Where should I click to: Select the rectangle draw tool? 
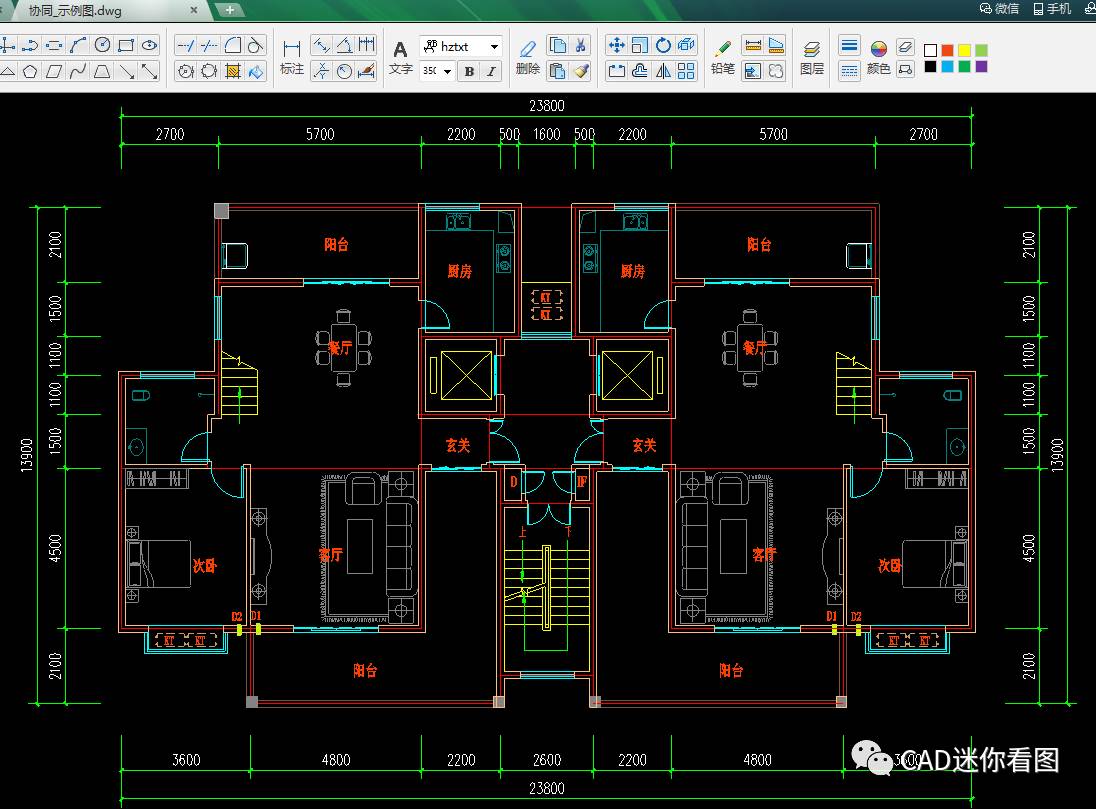(x=126, y=45)
